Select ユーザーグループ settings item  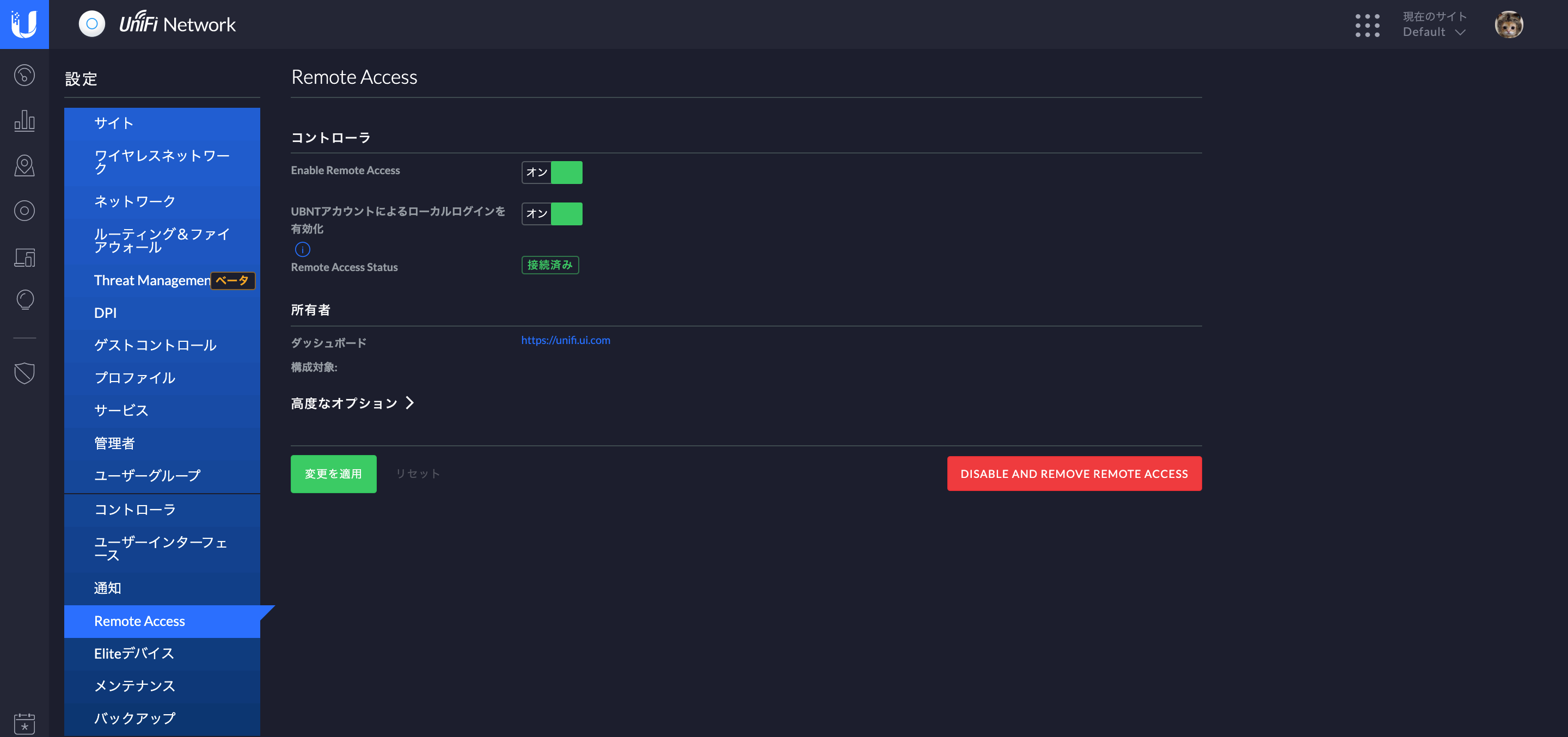tap(162, 475)
